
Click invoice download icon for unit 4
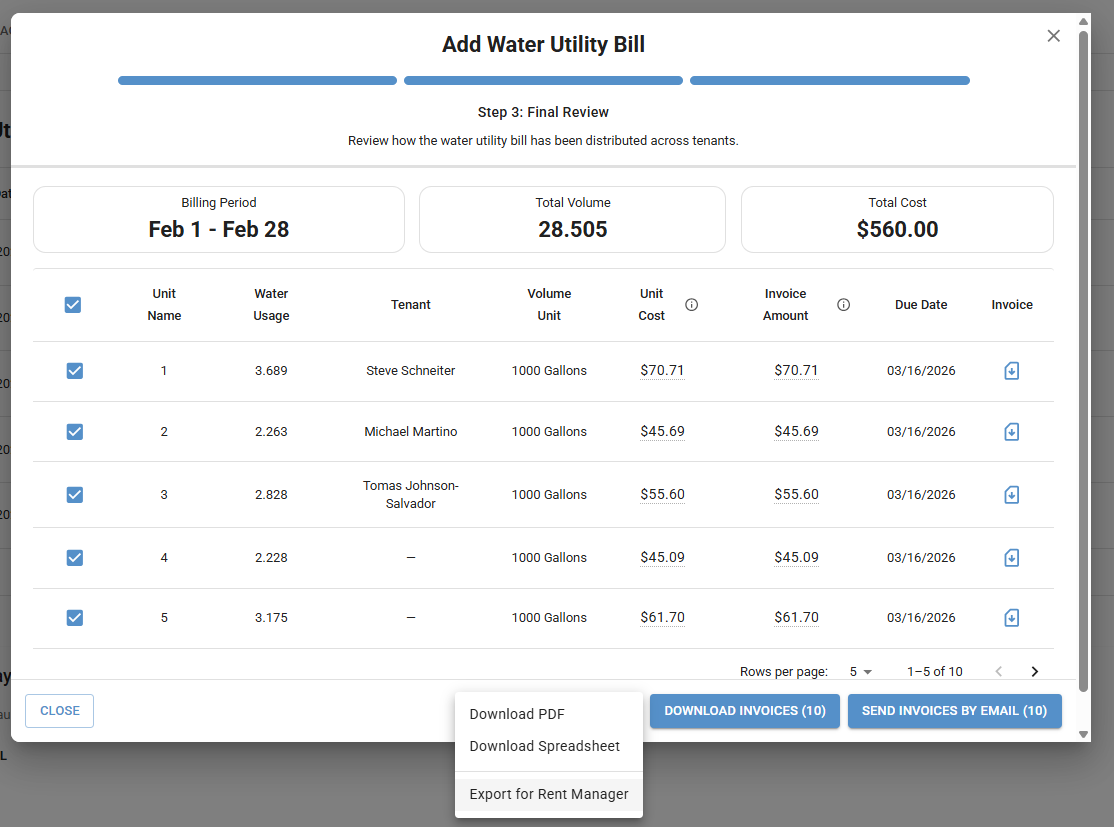coord(1011,558)
